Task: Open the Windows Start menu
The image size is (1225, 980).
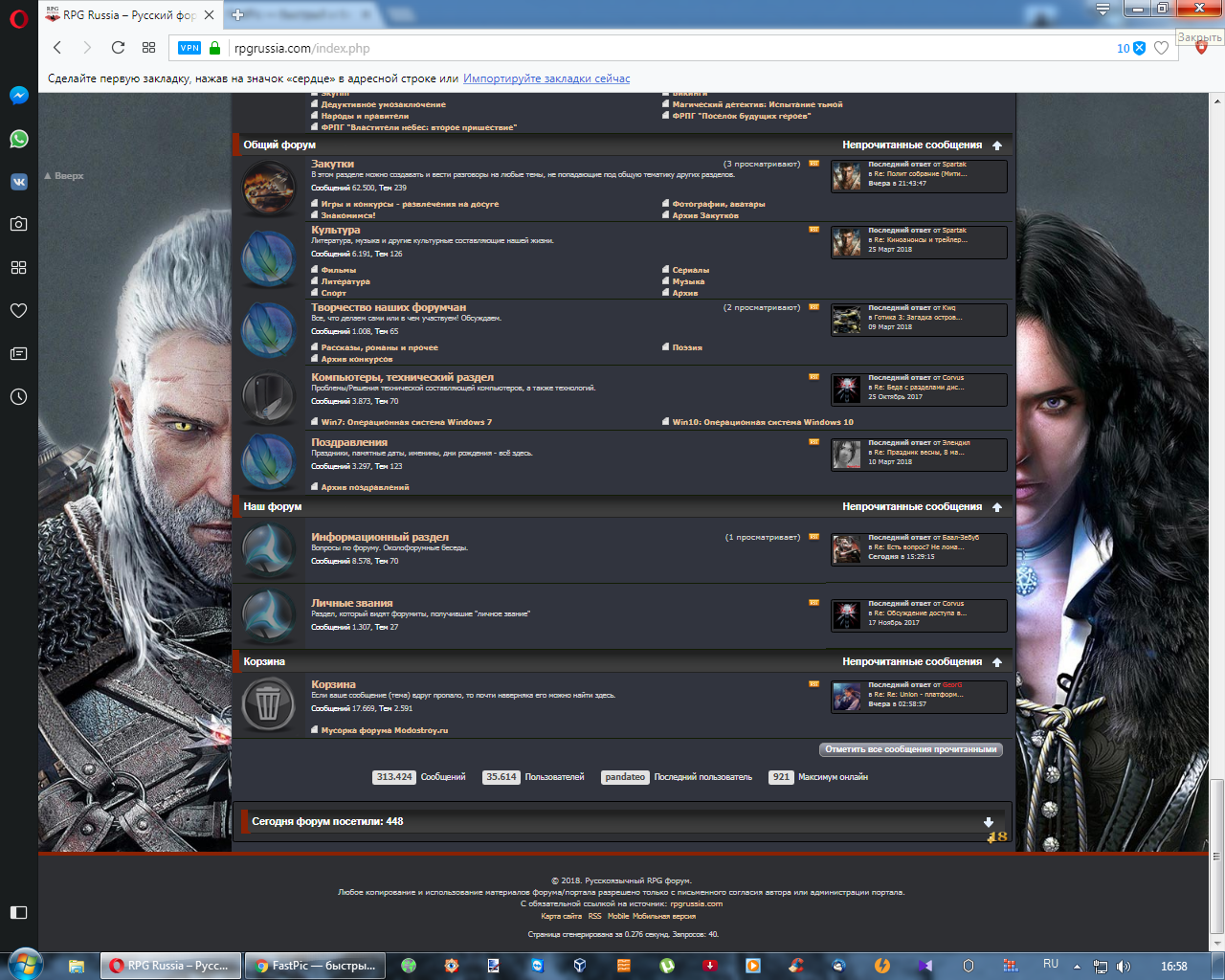Action: (24, 964)
